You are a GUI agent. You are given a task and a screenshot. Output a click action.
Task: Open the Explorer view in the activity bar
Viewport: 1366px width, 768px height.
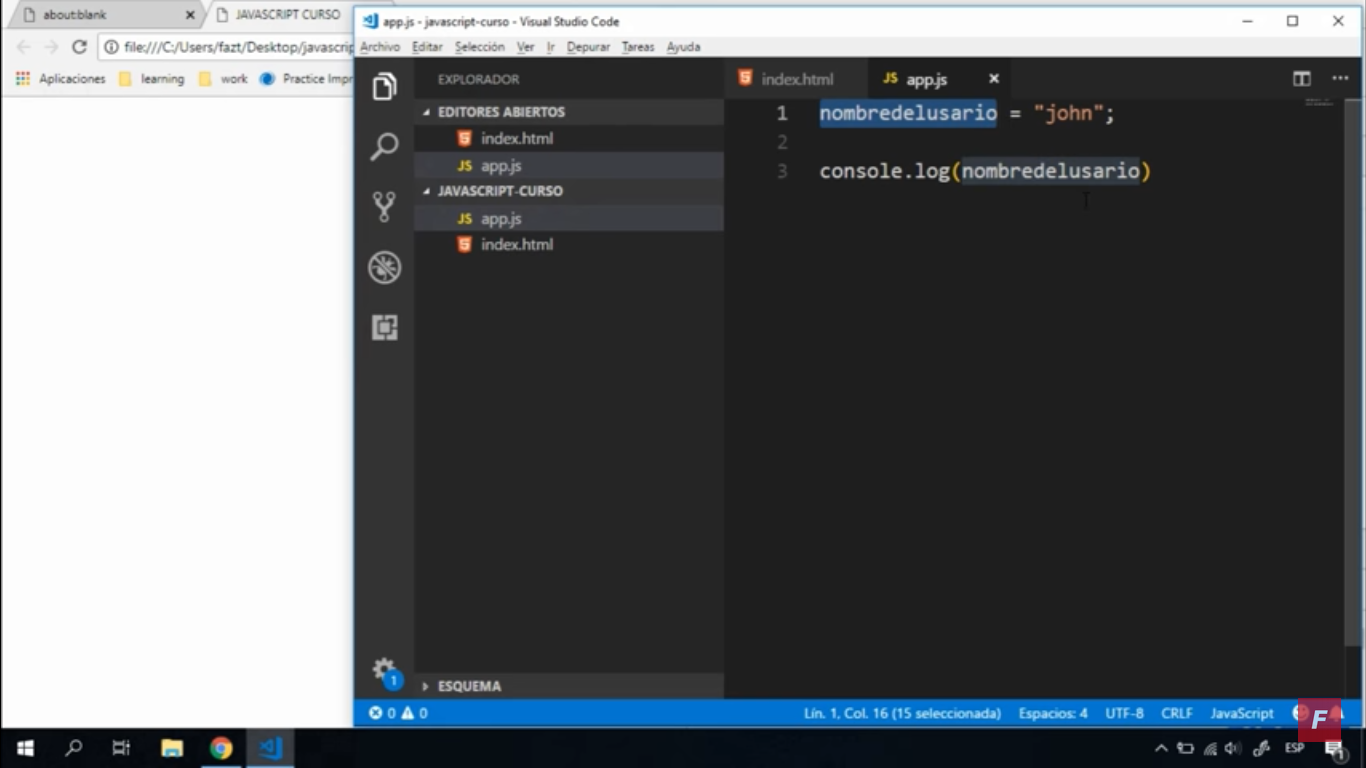385,87
